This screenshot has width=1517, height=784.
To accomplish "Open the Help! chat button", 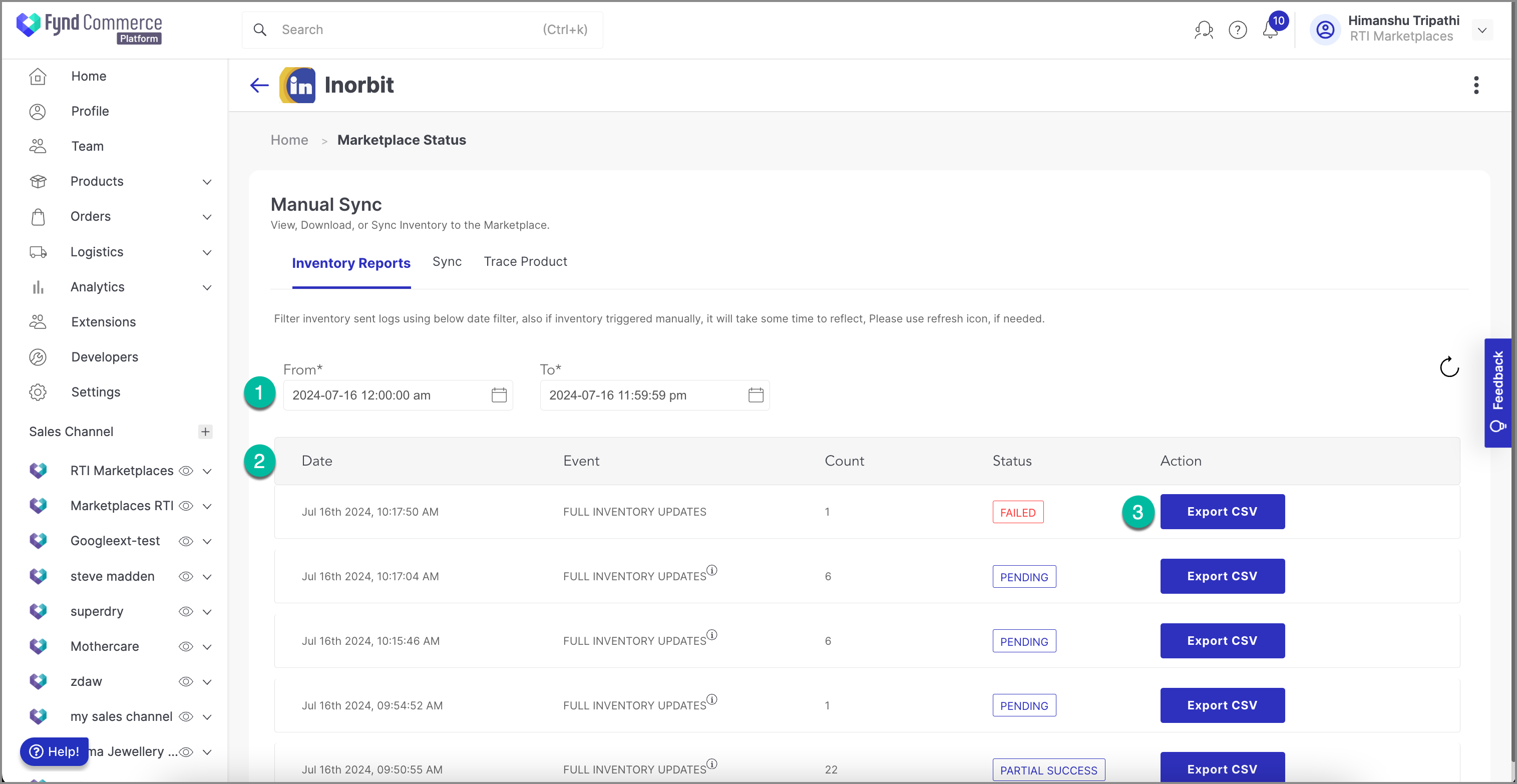I will pos(54,751).
